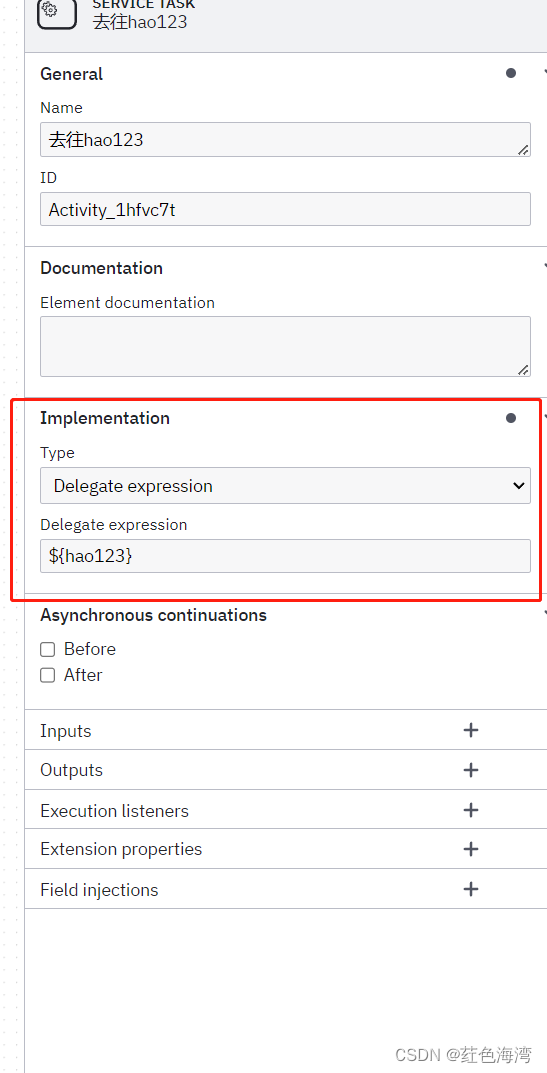
Task: Add a new Outputs entry with plus icon
Action: pyautogui.click(x=470, y=770)
